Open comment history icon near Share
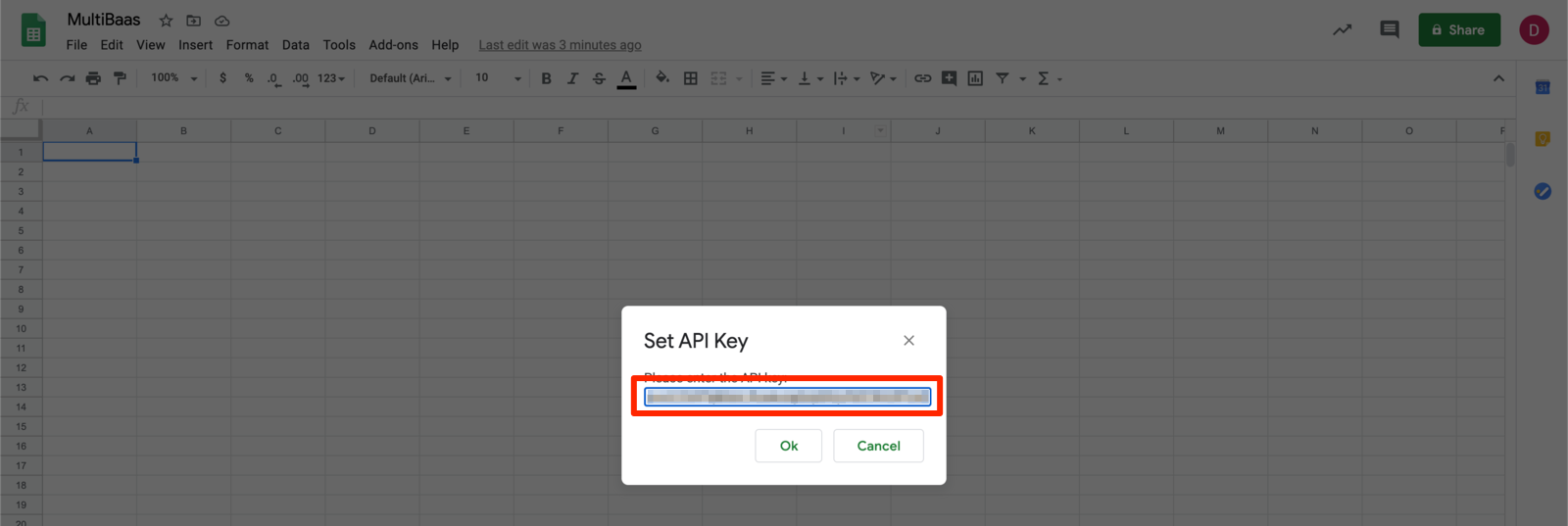The image size is (1568, 526). [1389, 29]
